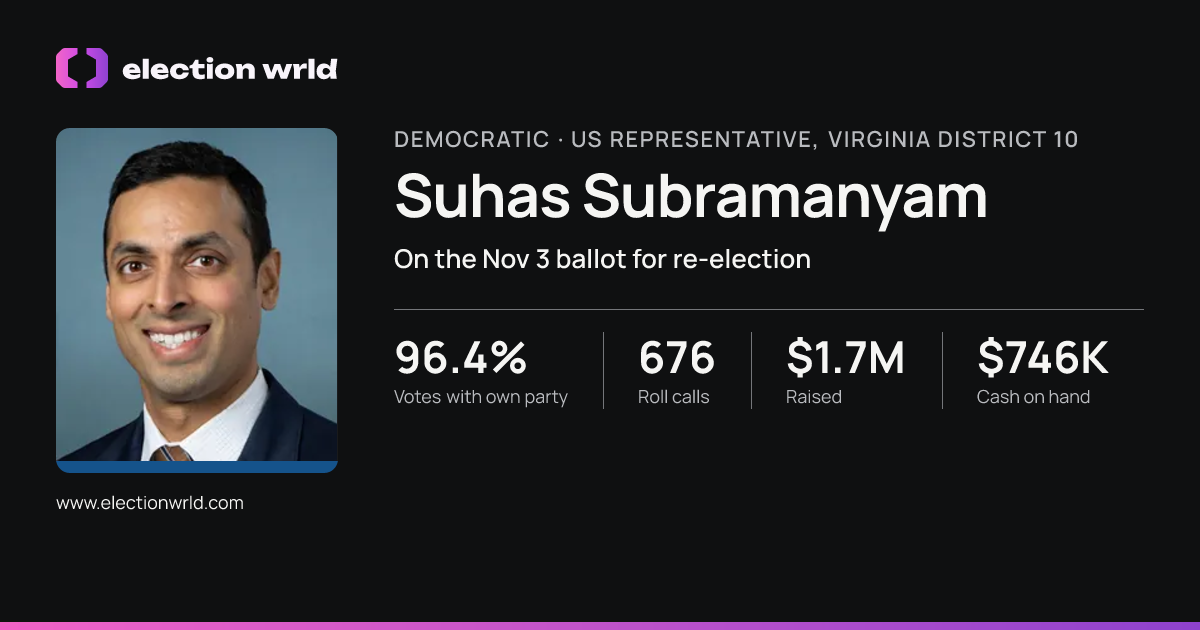Click the "DEMOCRATIC" party label

472,140
